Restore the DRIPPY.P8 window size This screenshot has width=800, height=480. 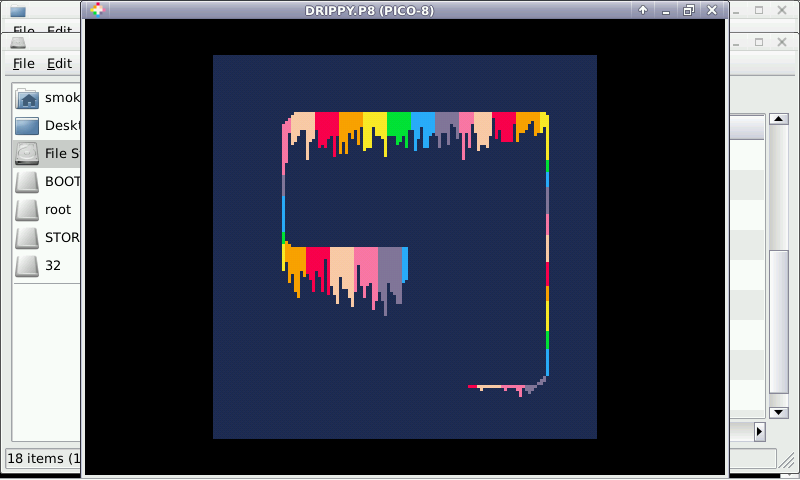[x=689, y=10]
